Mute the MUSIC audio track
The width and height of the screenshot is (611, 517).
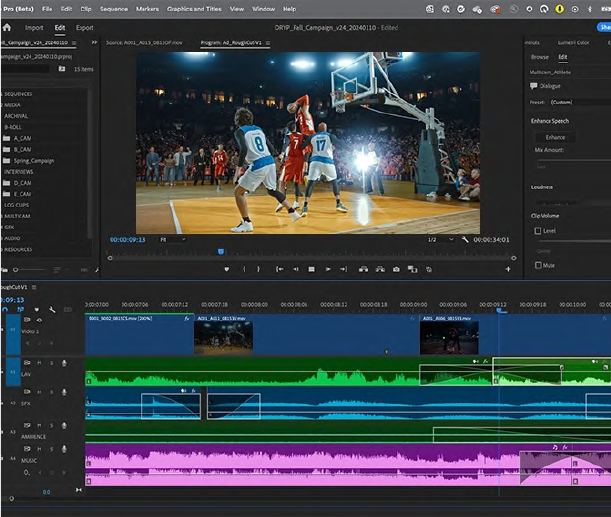(39, 449)
